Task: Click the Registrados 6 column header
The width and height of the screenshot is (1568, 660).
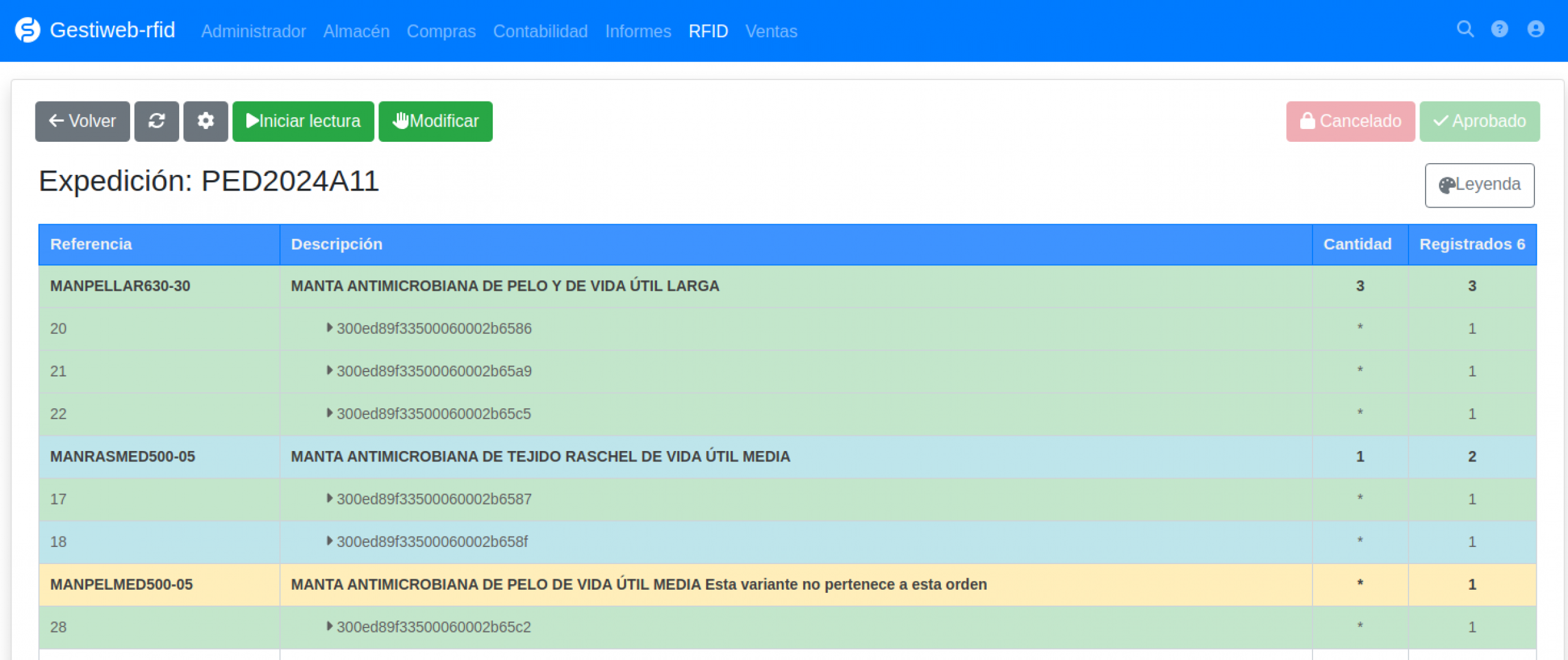Action: click(1472, 244)
